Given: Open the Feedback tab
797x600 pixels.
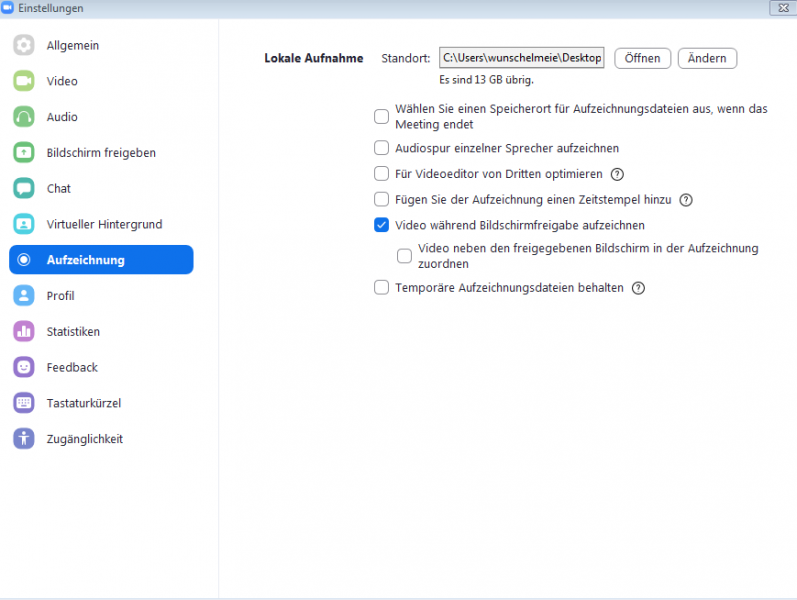Looking at the screenshot, I should tap(101, 367).
